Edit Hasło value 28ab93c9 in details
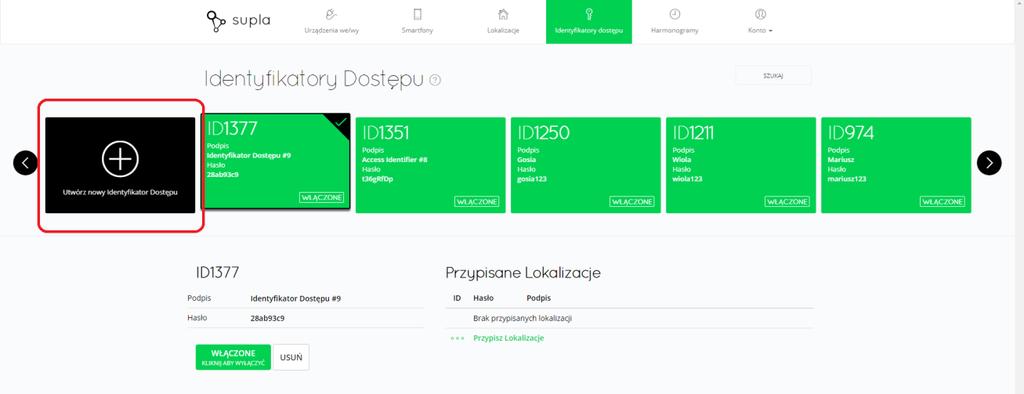 click(267, 318)
